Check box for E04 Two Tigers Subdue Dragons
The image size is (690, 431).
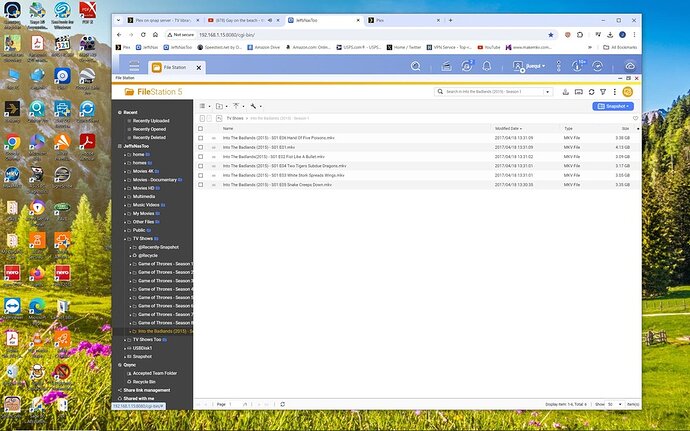[x=201, y=166]
